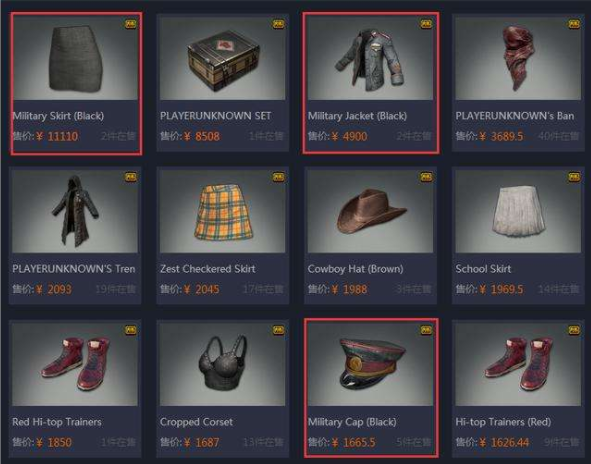Image resolution: width=591 pixels, height=464 pixels.
Task: View the Military Jacket (Black) image
Action: coord(370,58)
